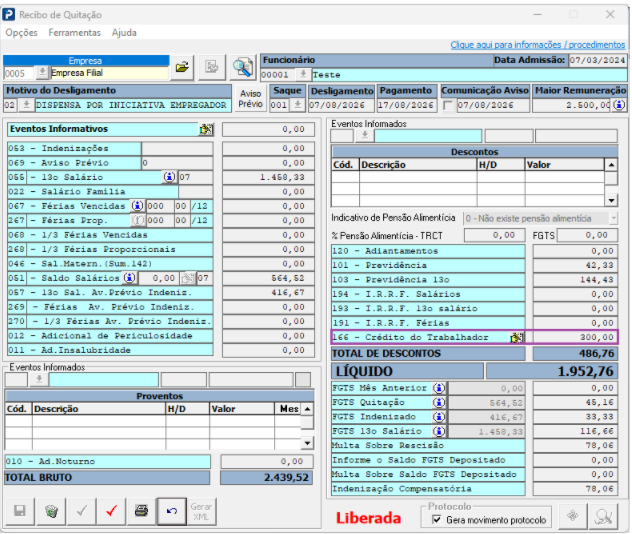Screen dimensions: 632x534
Task: Click the Aviso Prévio button
Action: [x=250, y=99]
